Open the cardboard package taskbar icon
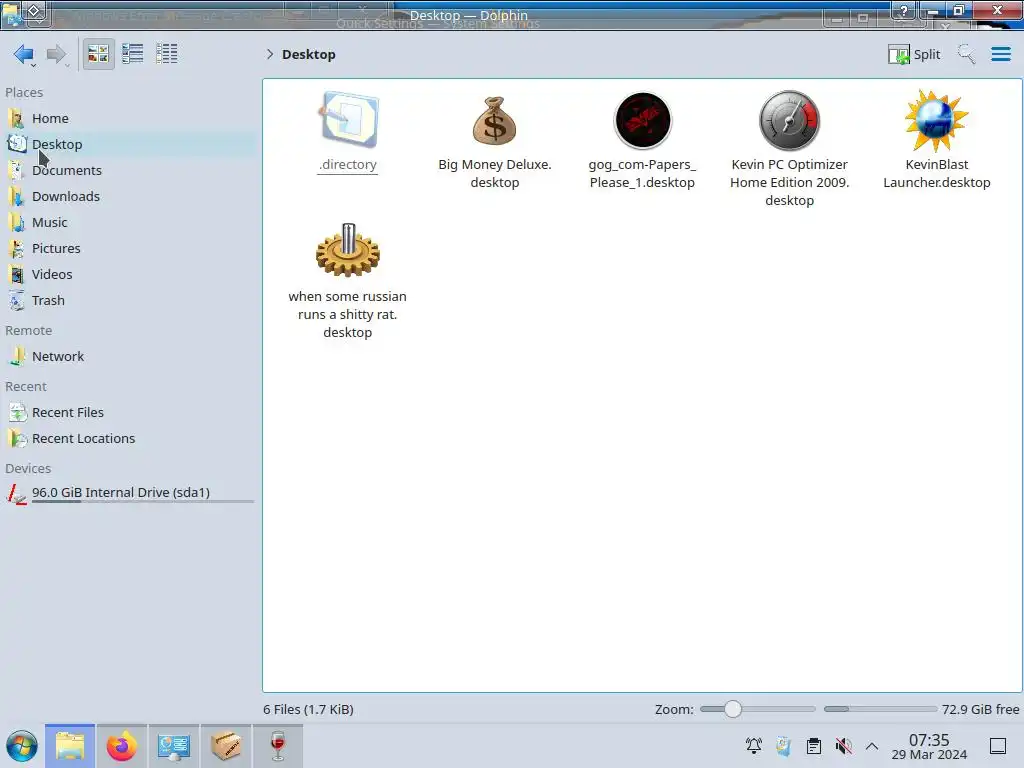This screenshot has height=768, width=1024. (226, 746)
